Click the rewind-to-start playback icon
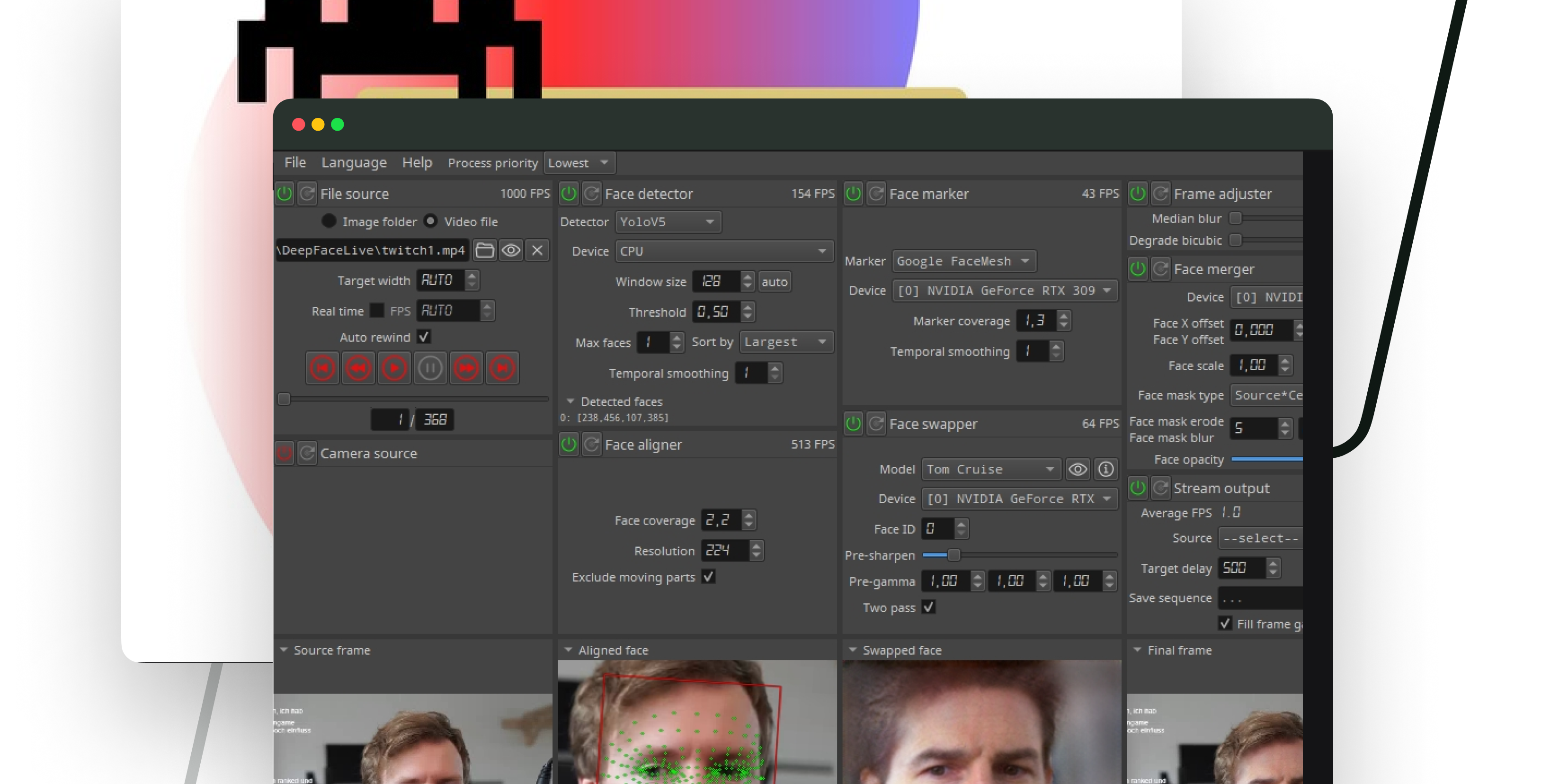Image resolution: width=1568 pixels, height=784 pixels. (324, 367)
